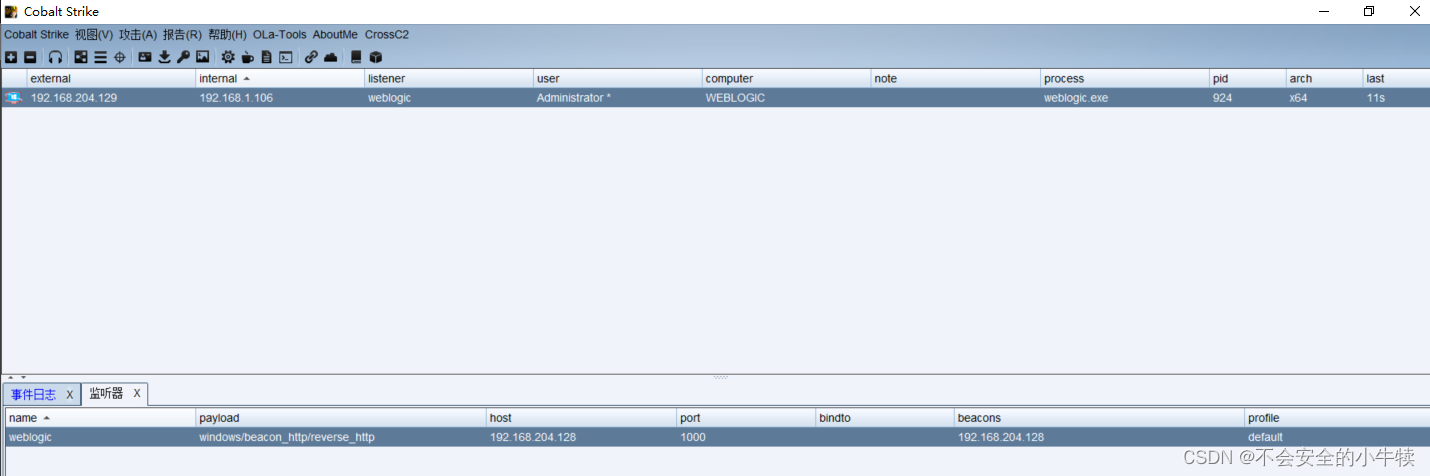This screenshot has width=1430, height=476.
Task: Sort sessions by arch column header
Action: click(x=1324, y=78)
